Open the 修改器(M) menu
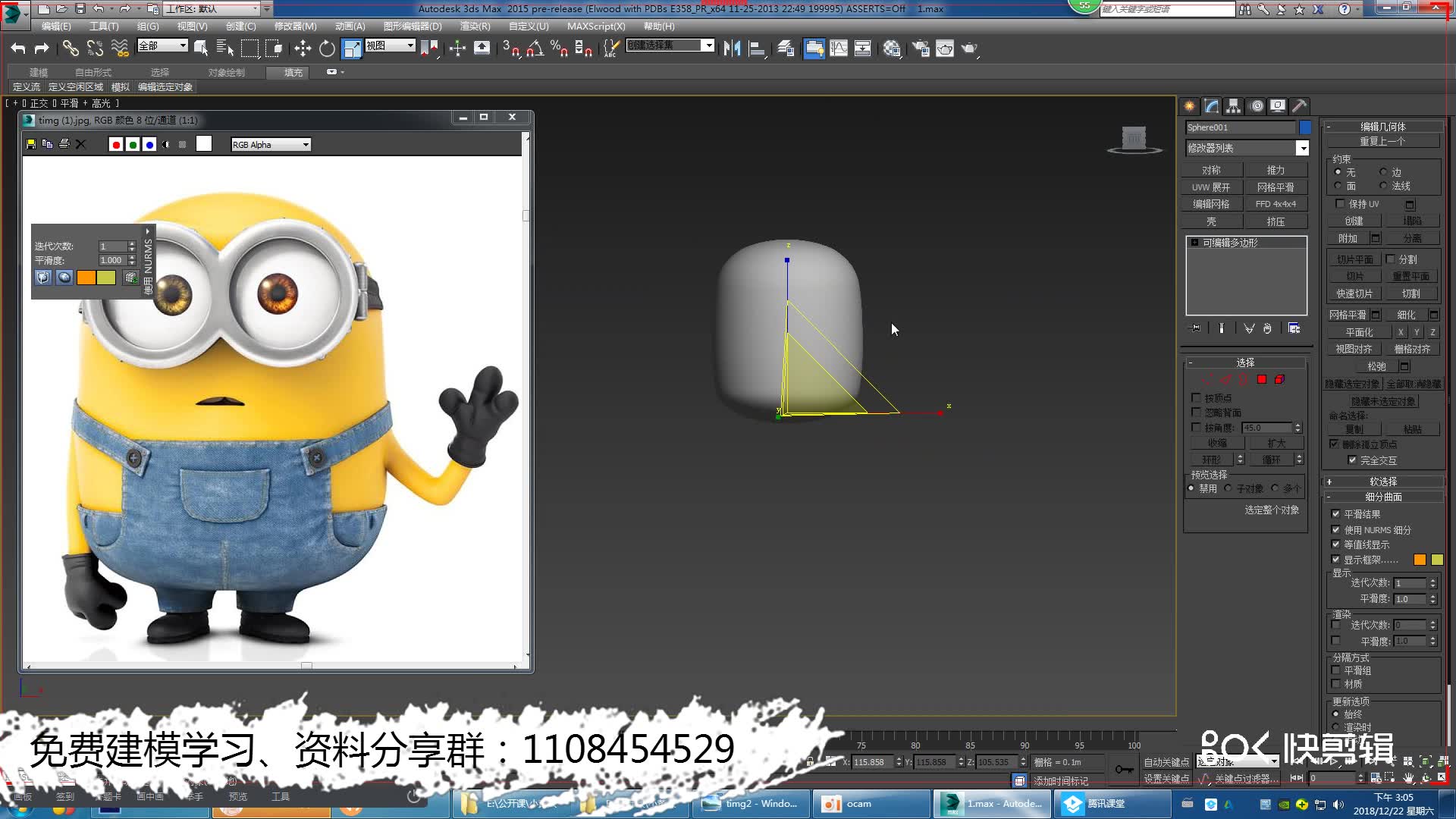 (296, 26)
